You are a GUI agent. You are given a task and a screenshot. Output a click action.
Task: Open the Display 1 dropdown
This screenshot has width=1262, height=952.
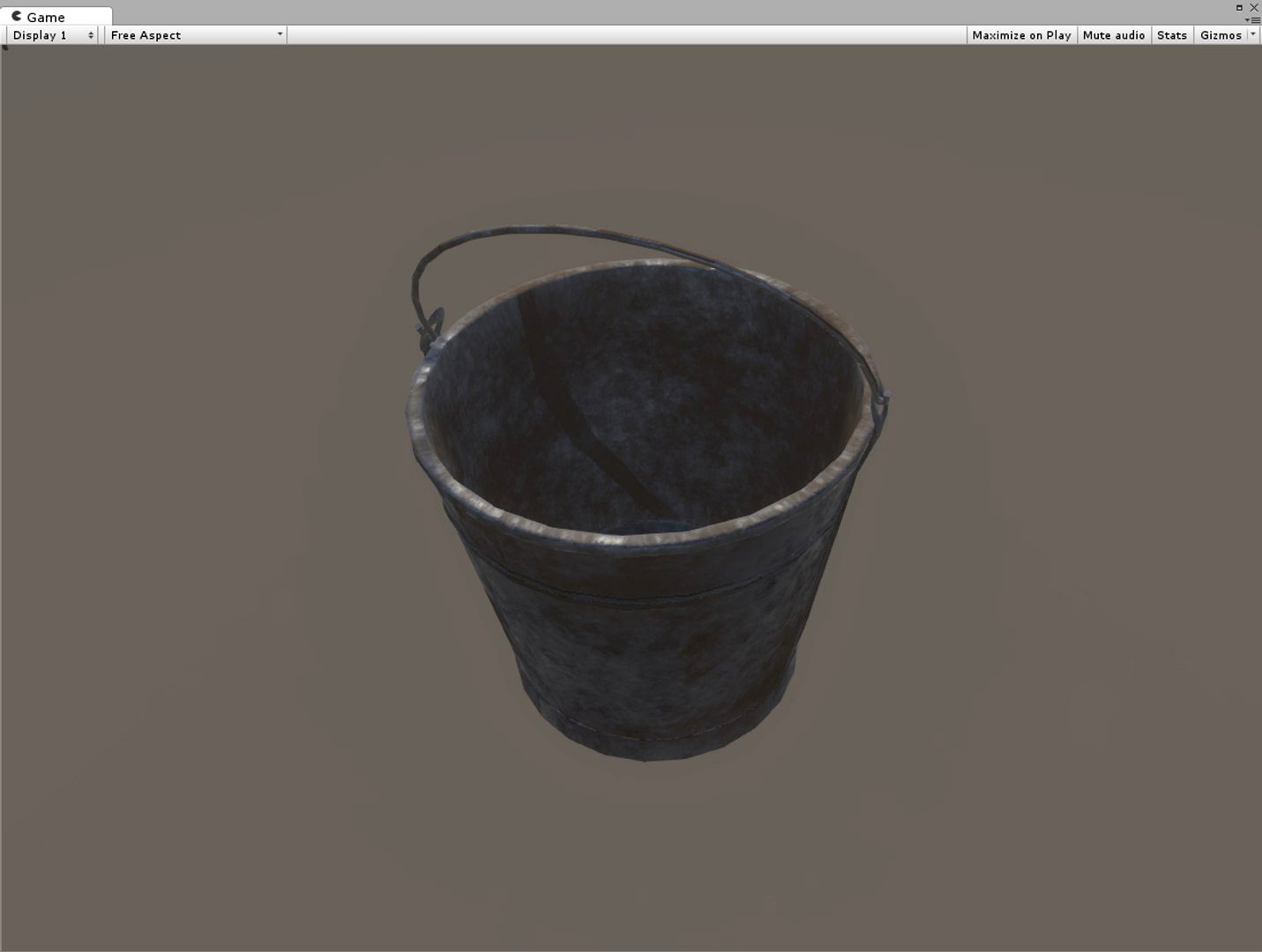[x=42, y=35]
